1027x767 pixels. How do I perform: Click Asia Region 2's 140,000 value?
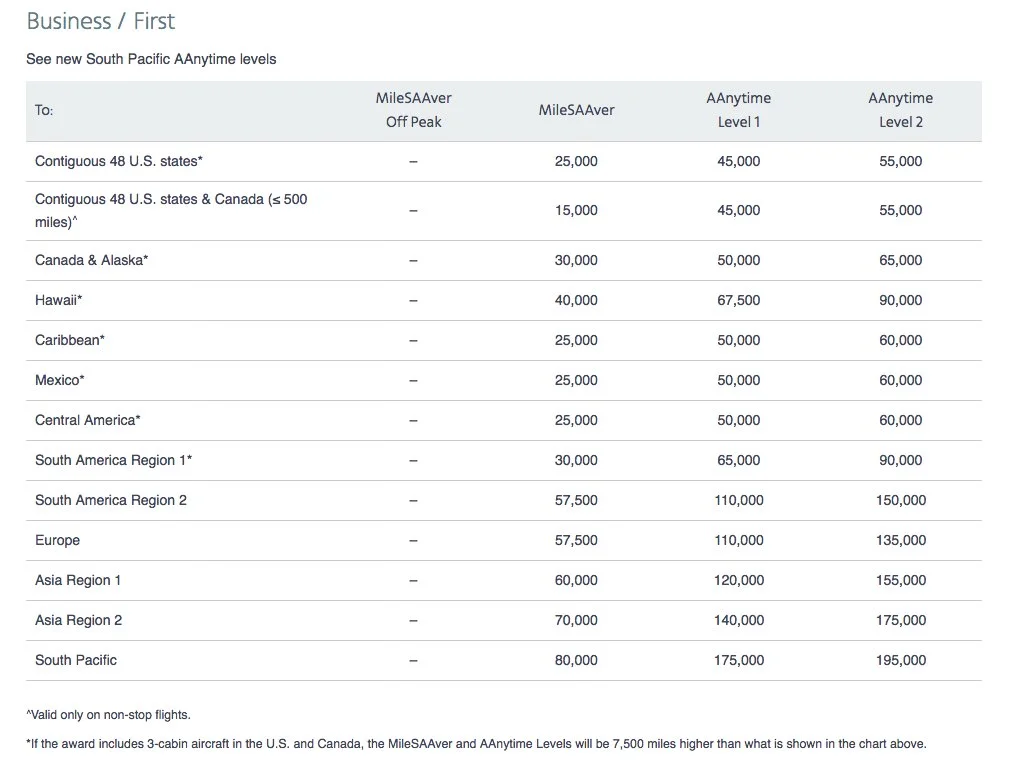738,620
